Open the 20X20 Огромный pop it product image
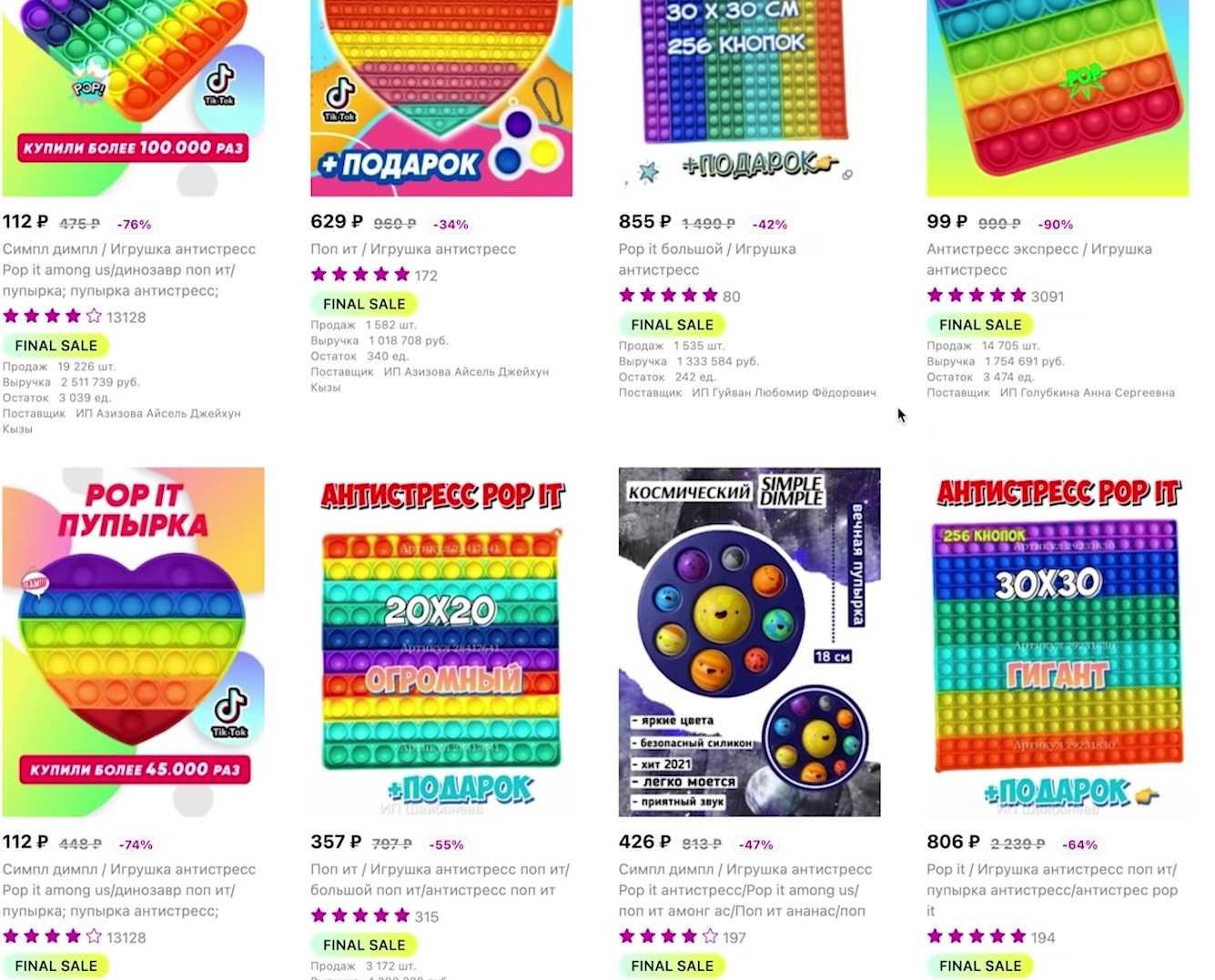The image size is (1215, 980). (x=441, y=642)
